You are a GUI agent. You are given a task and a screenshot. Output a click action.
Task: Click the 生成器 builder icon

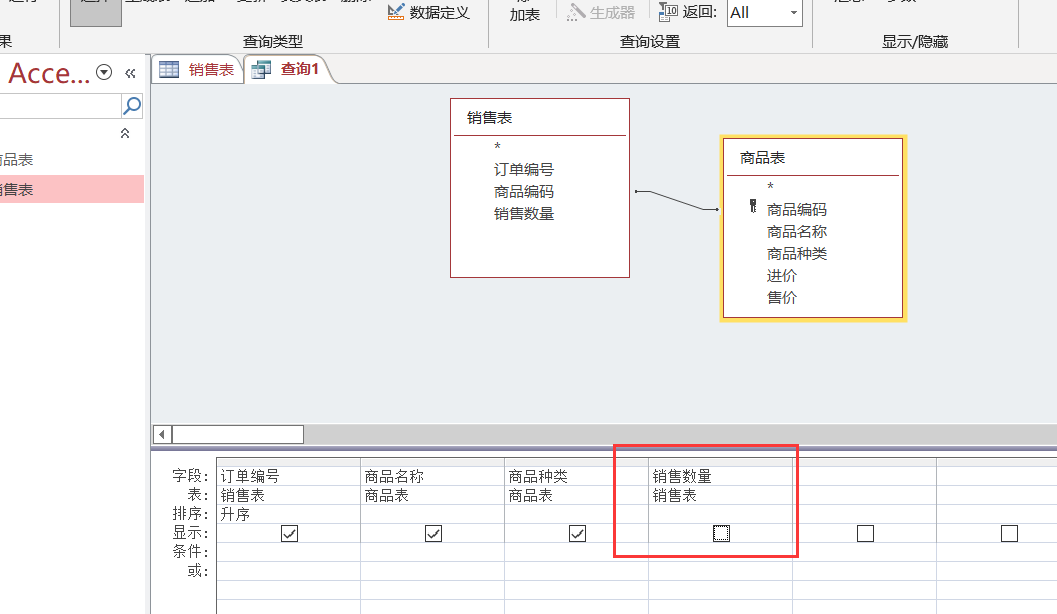coord(575,11)
